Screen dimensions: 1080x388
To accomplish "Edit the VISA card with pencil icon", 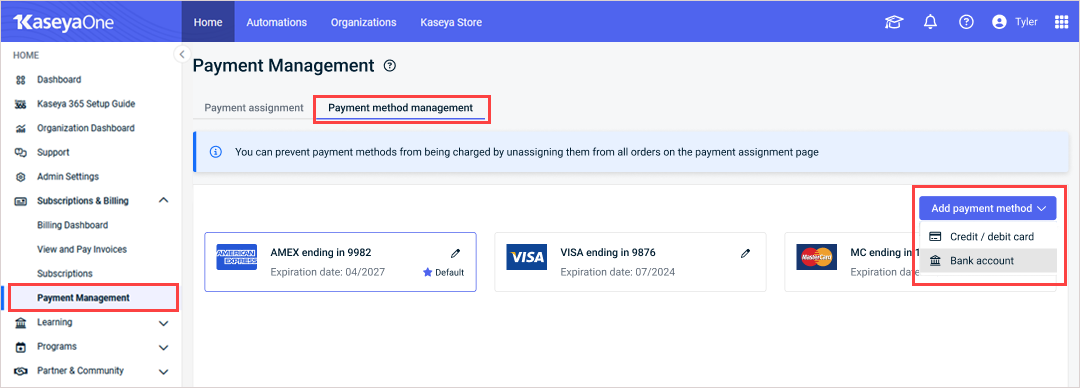I will click(x=745, y=254).
